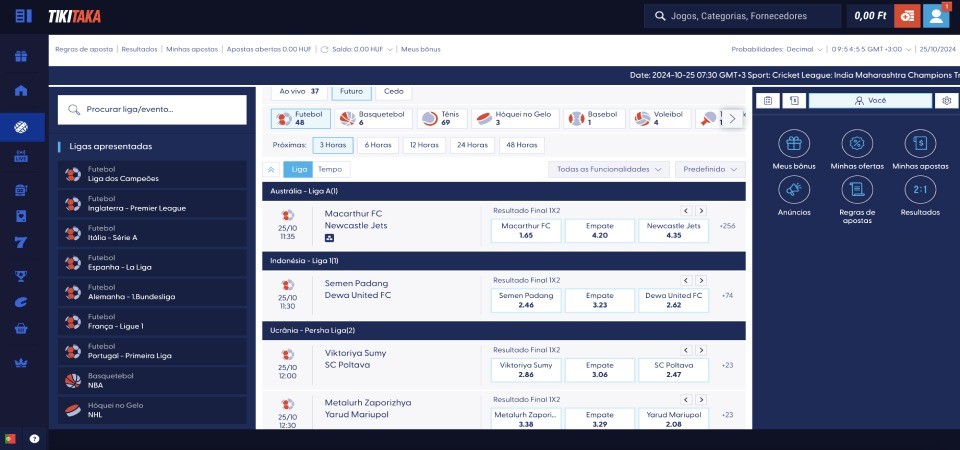960x450 pixels.
Task: Open the Minhas apostas icon in right panel
Action: click(x=920, y=144)
